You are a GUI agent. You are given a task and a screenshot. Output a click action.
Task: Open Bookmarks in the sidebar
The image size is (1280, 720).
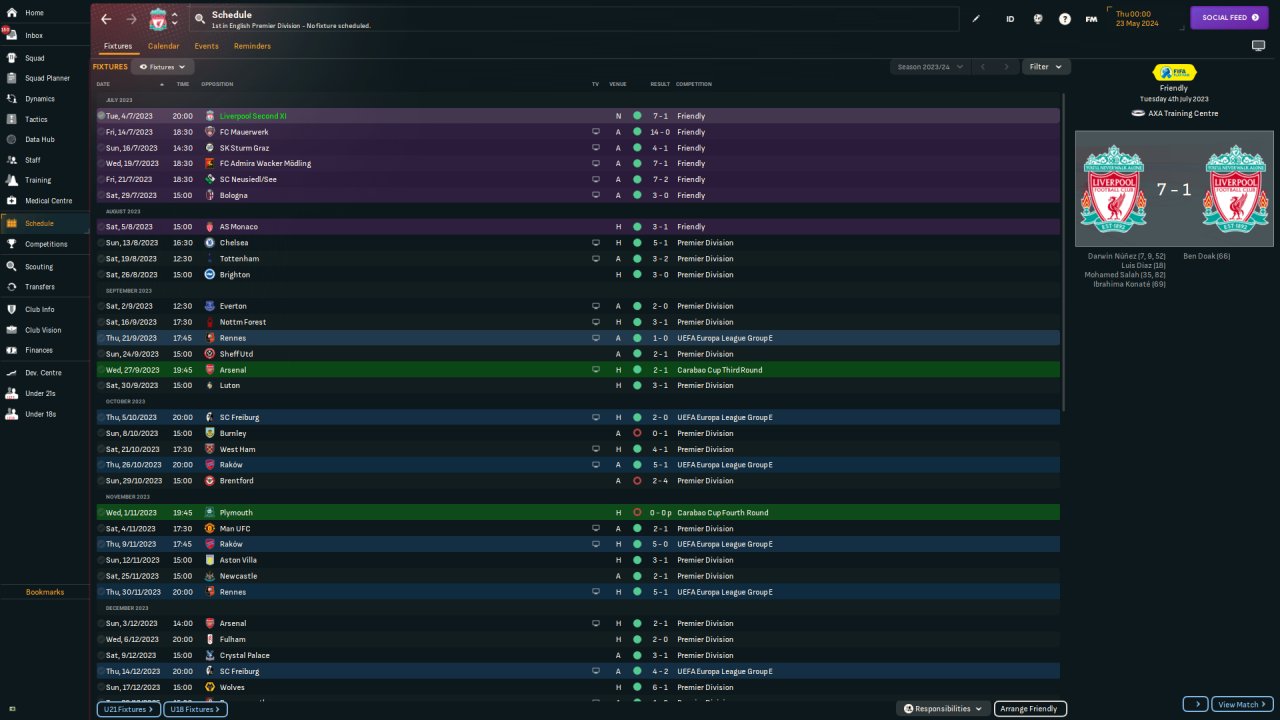[45, 592]
